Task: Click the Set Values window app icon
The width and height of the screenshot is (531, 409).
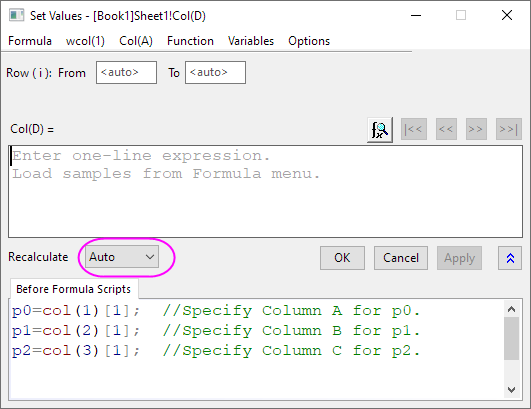Action: 16,15
